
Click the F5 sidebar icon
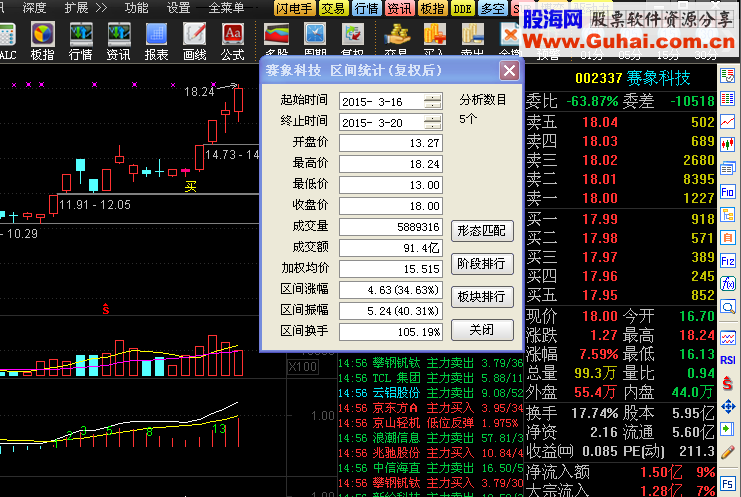(x=728, y=484)
